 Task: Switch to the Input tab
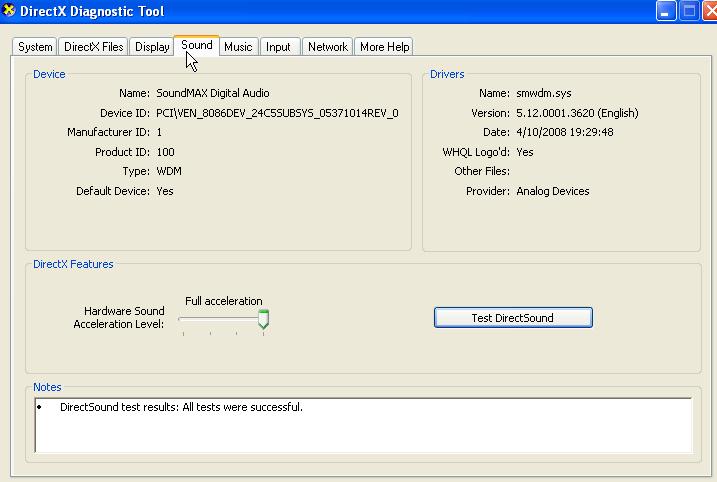(x=278, y=47)
